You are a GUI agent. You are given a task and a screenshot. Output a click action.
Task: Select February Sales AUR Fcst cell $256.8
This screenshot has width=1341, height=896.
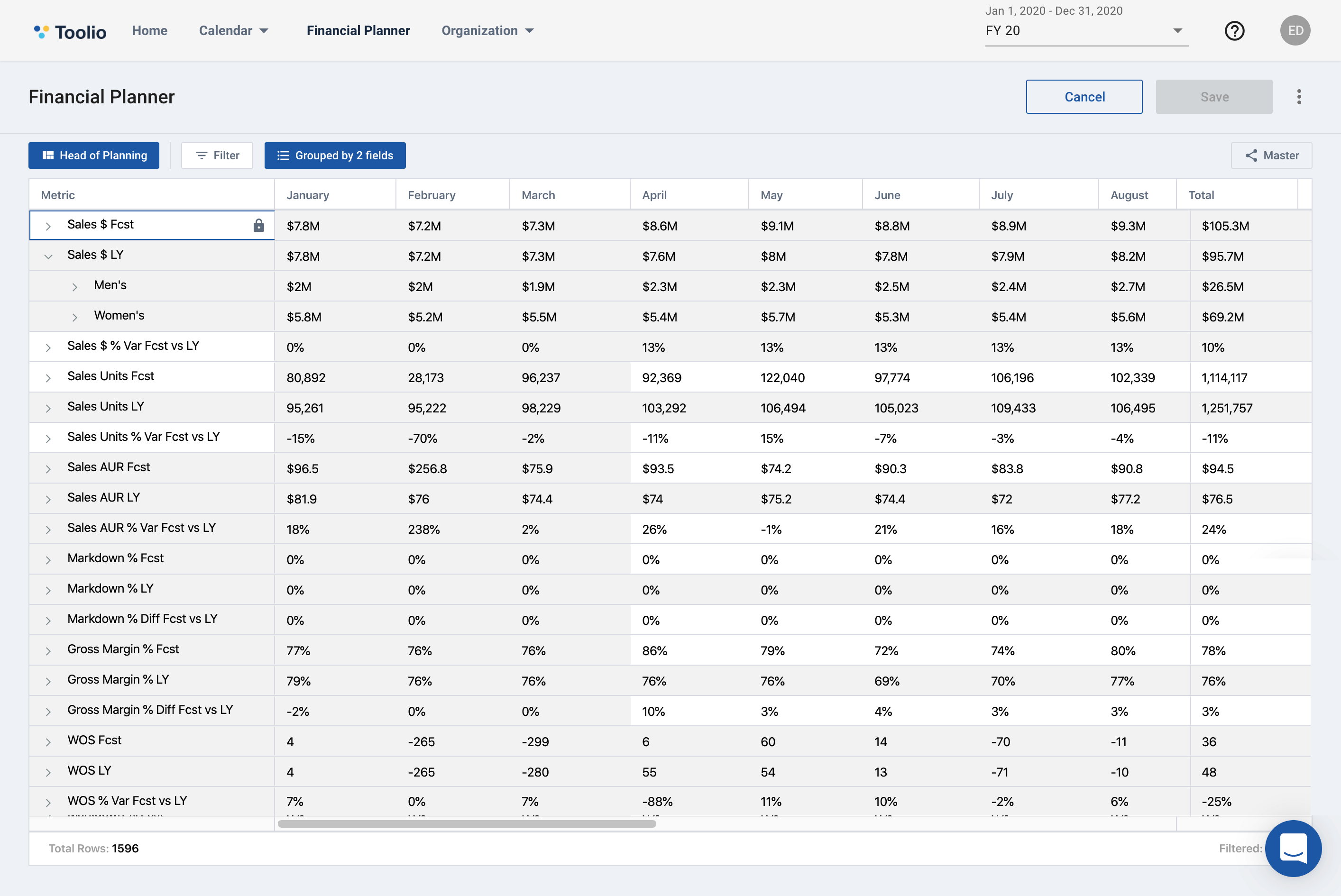(x=453, y=468)
